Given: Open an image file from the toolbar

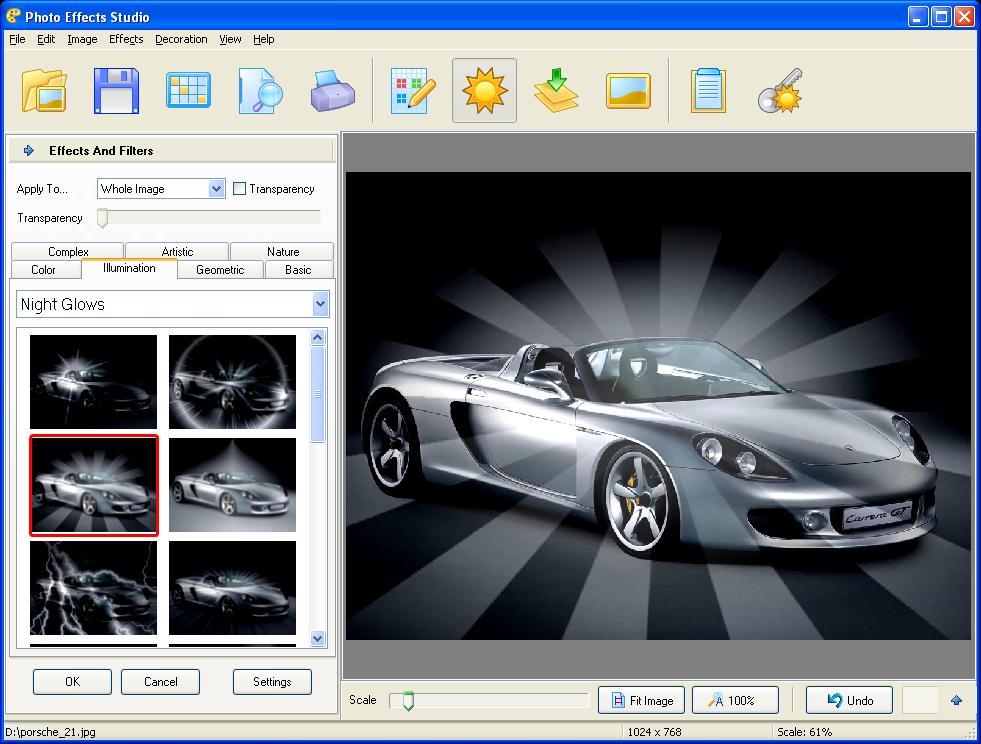Looking at the screenshot, I should 44,90.
